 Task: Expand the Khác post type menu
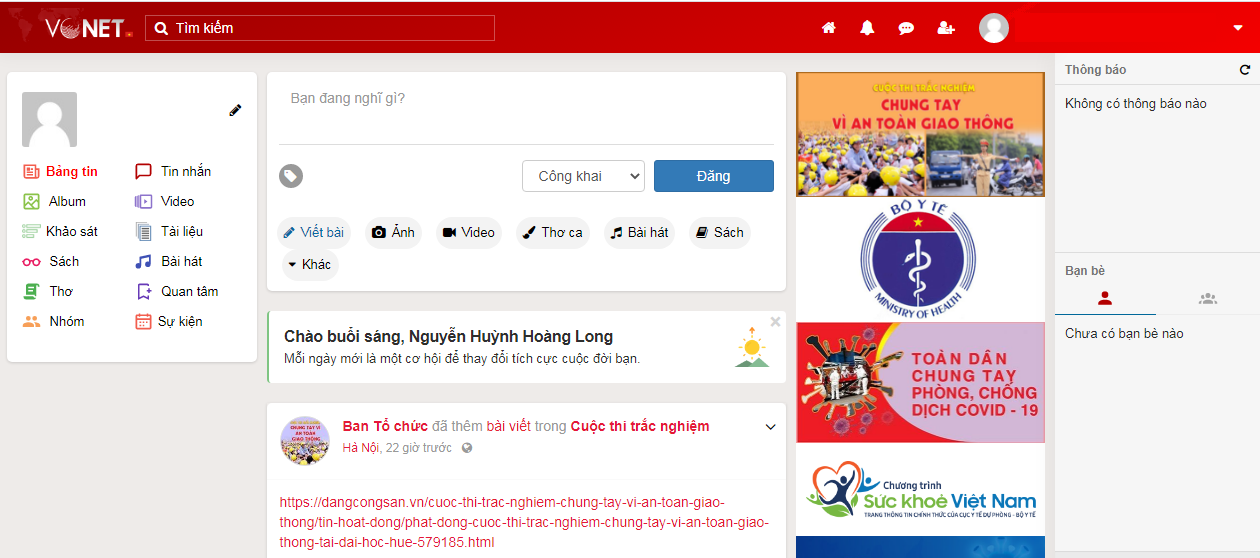point(308,265)
